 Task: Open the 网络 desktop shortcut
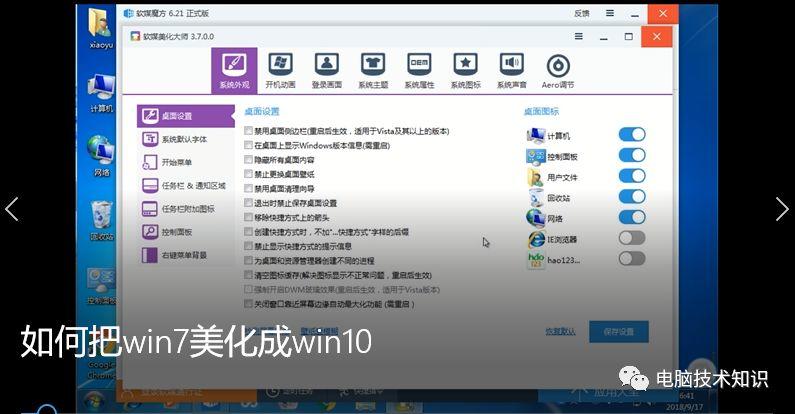tap(101, 156)
